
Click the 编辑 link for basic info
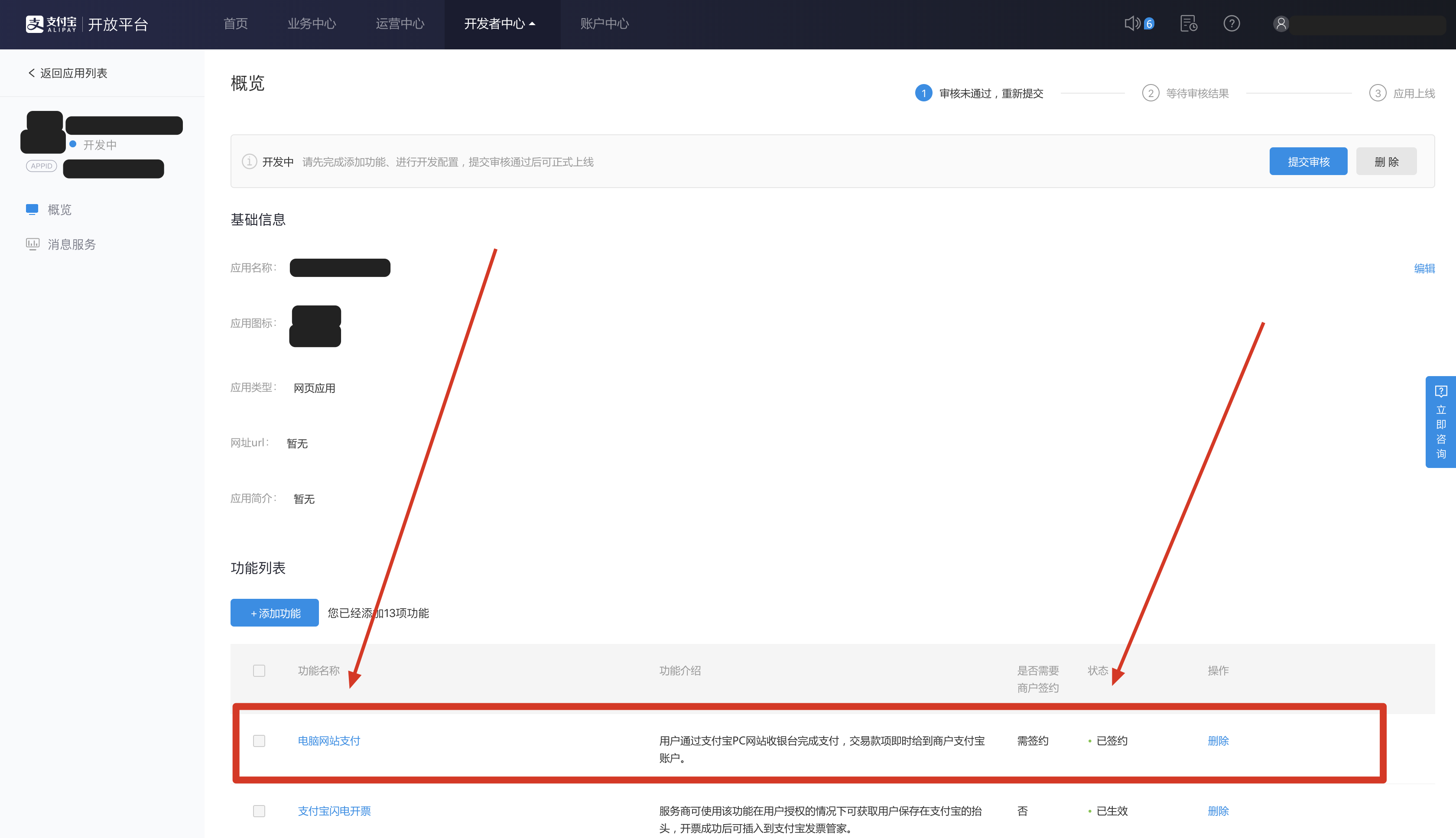coord(1424,268)
